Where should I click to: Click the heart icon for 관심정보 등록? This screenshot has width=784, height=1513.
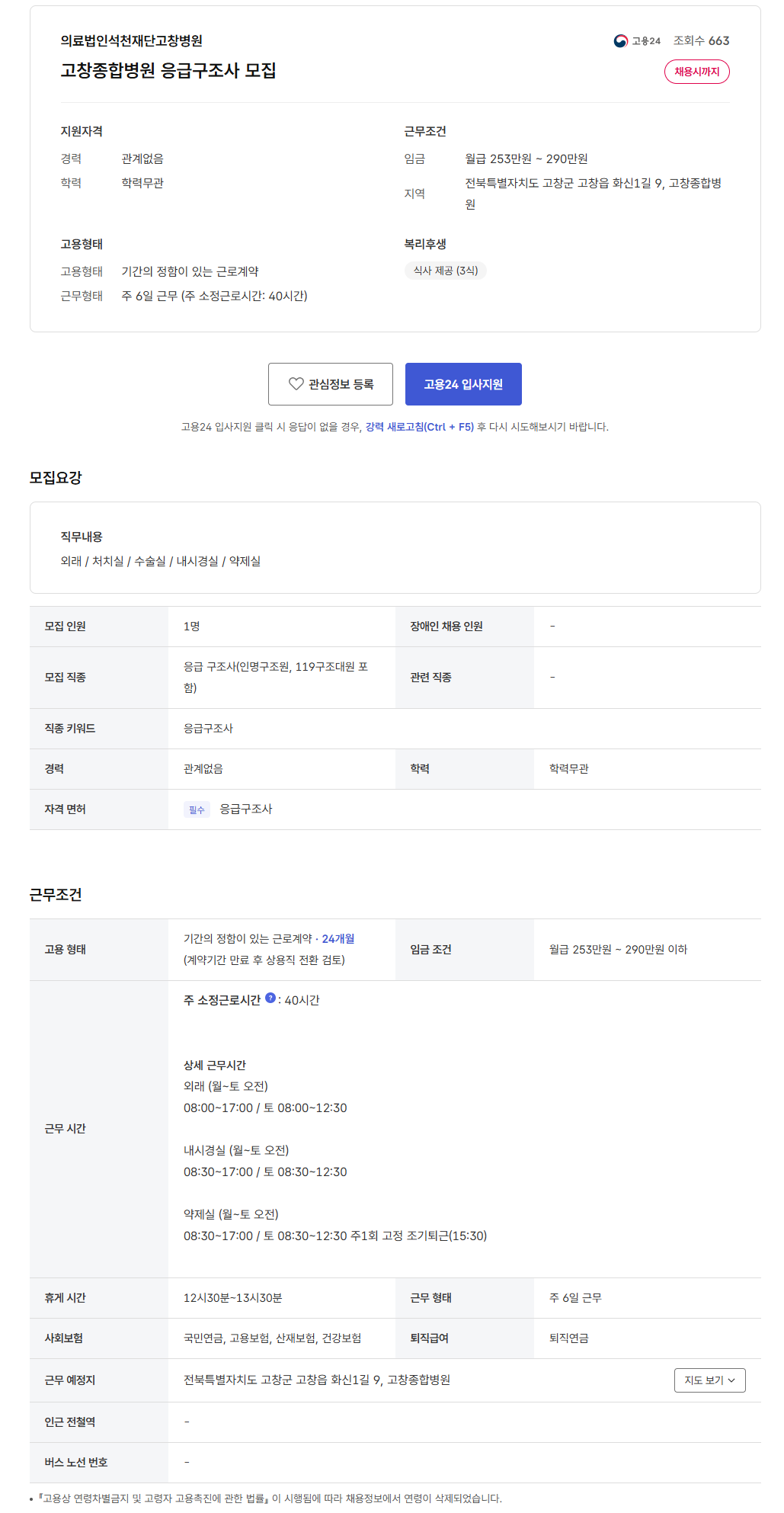pos(296,384)
